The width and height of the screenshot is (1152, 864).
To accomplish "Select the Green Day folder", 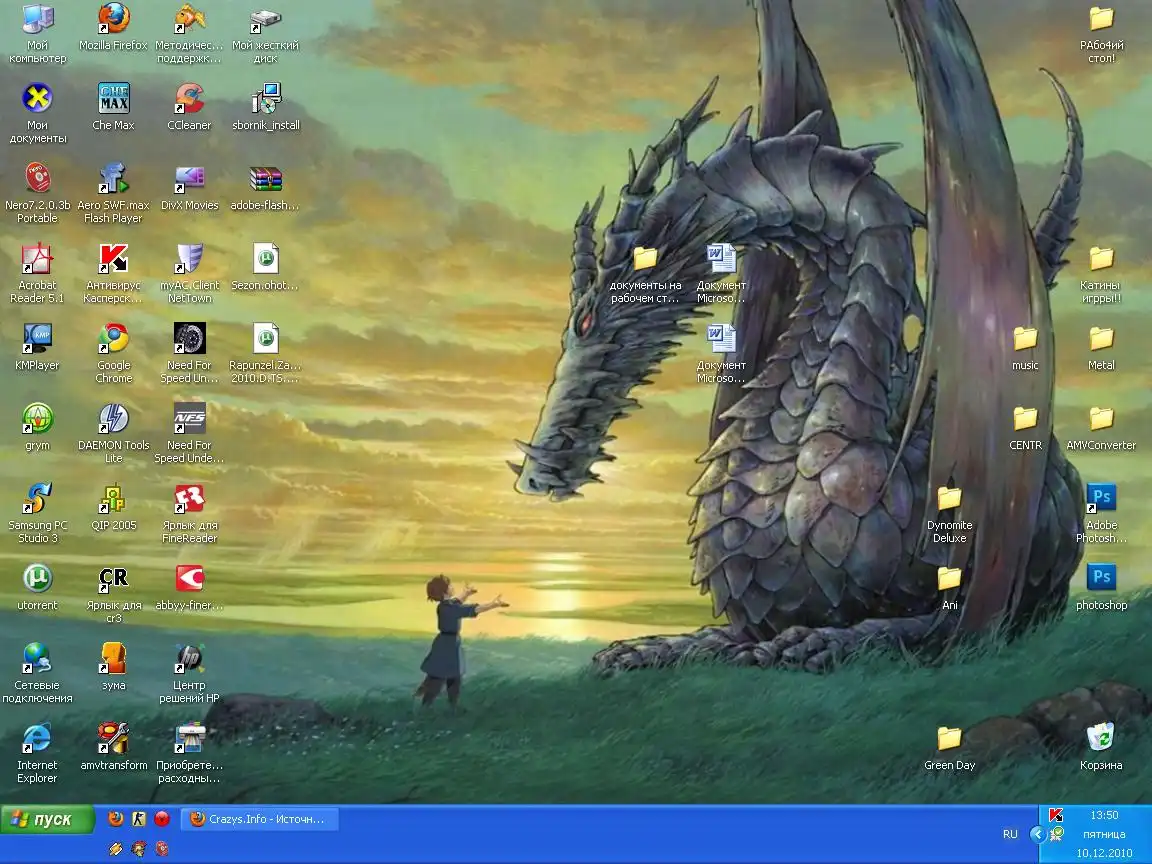I will (949, 739).
